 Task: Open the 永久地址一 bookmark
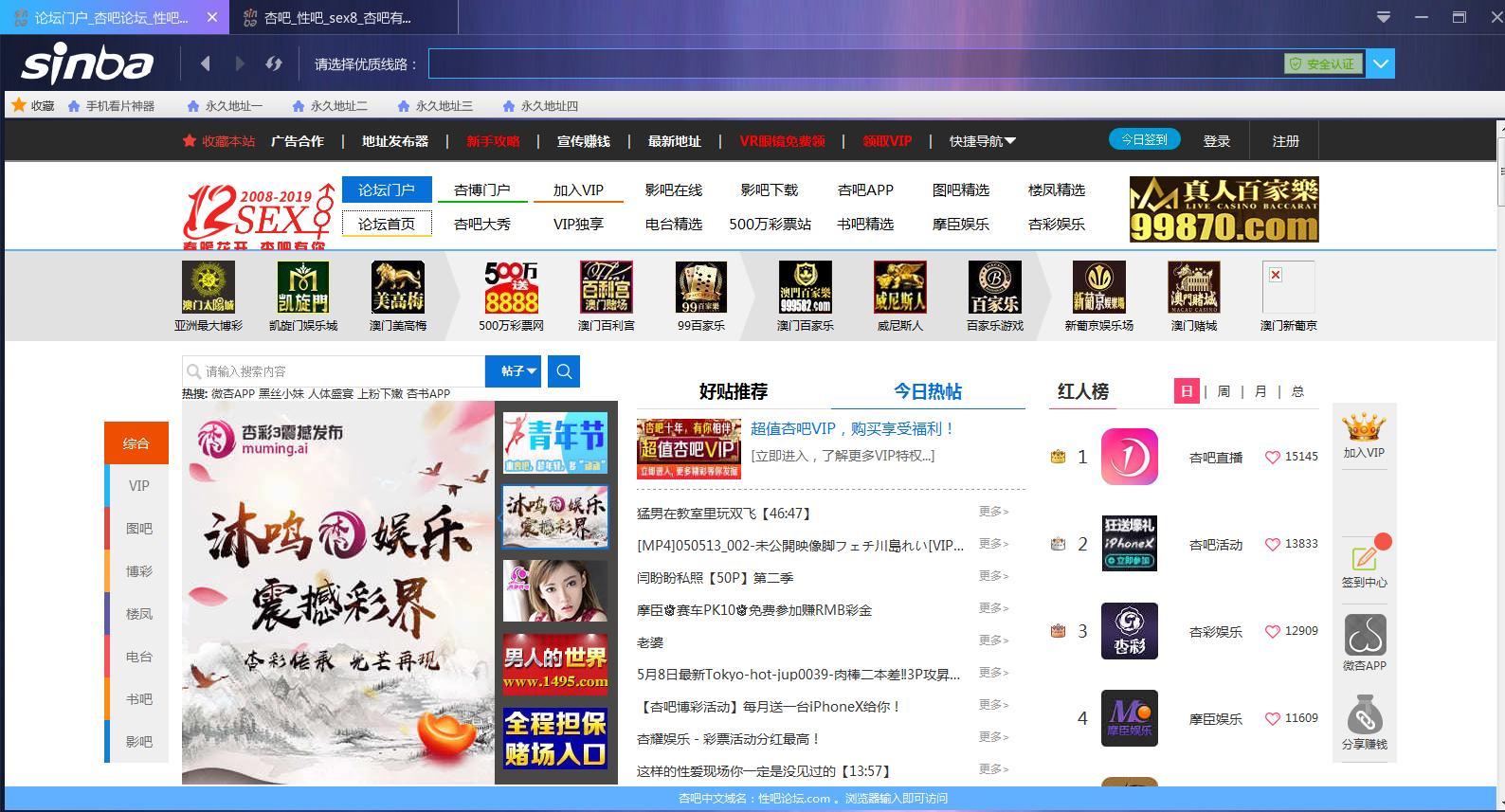(x=225, y=106)
